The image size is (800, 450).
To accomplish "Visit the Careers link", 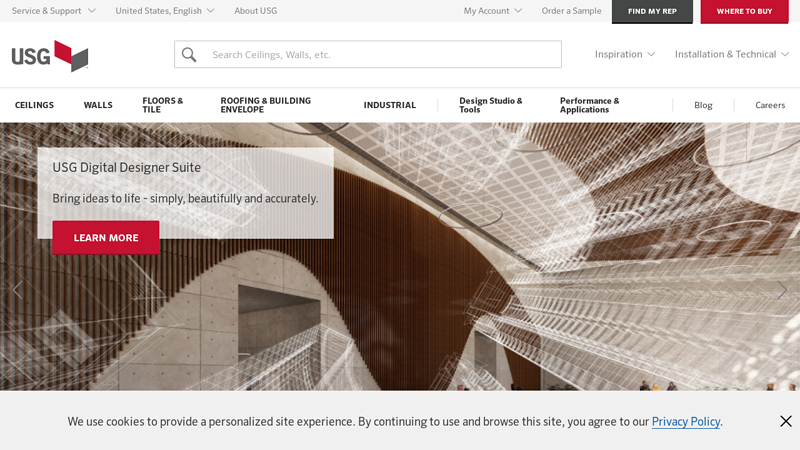I will [x=770, y=105].
